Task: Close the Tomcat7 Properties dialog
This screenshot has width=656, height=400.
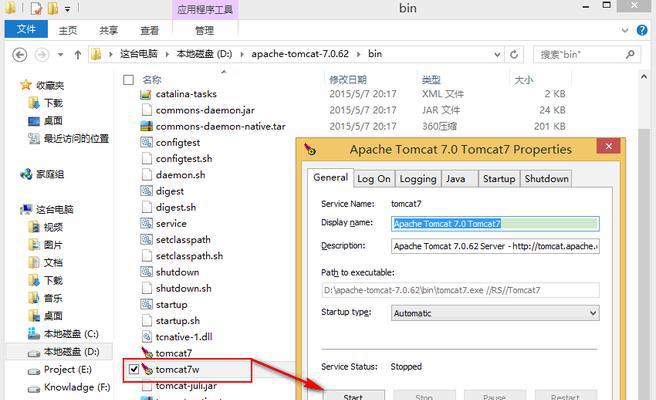Action: 609,146
